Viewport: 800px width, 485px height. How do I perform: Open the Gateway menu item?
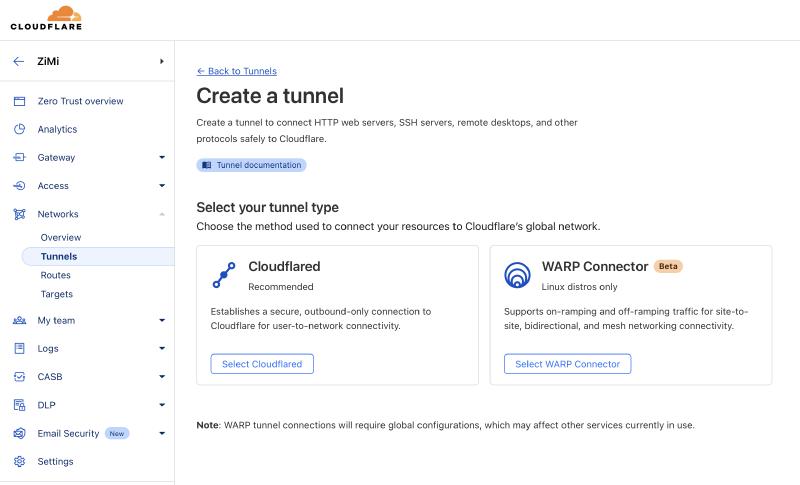pos(56,158)
